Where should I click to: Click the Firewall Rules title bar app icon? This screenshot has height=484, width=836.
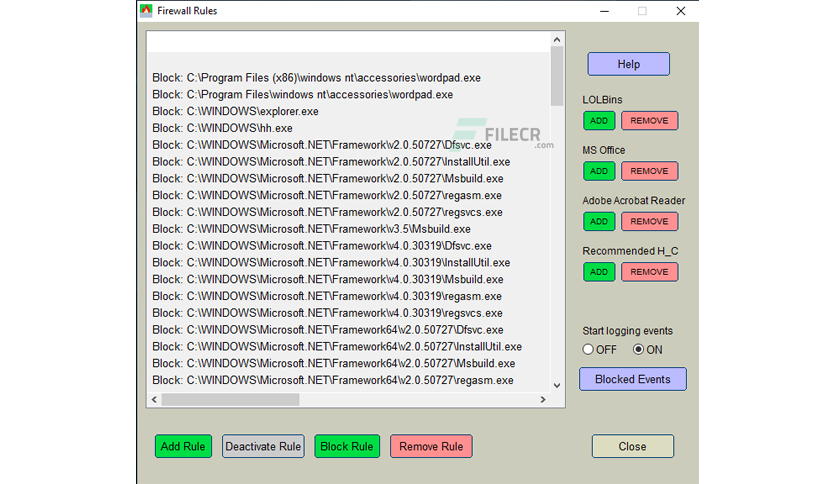(146, 11)
